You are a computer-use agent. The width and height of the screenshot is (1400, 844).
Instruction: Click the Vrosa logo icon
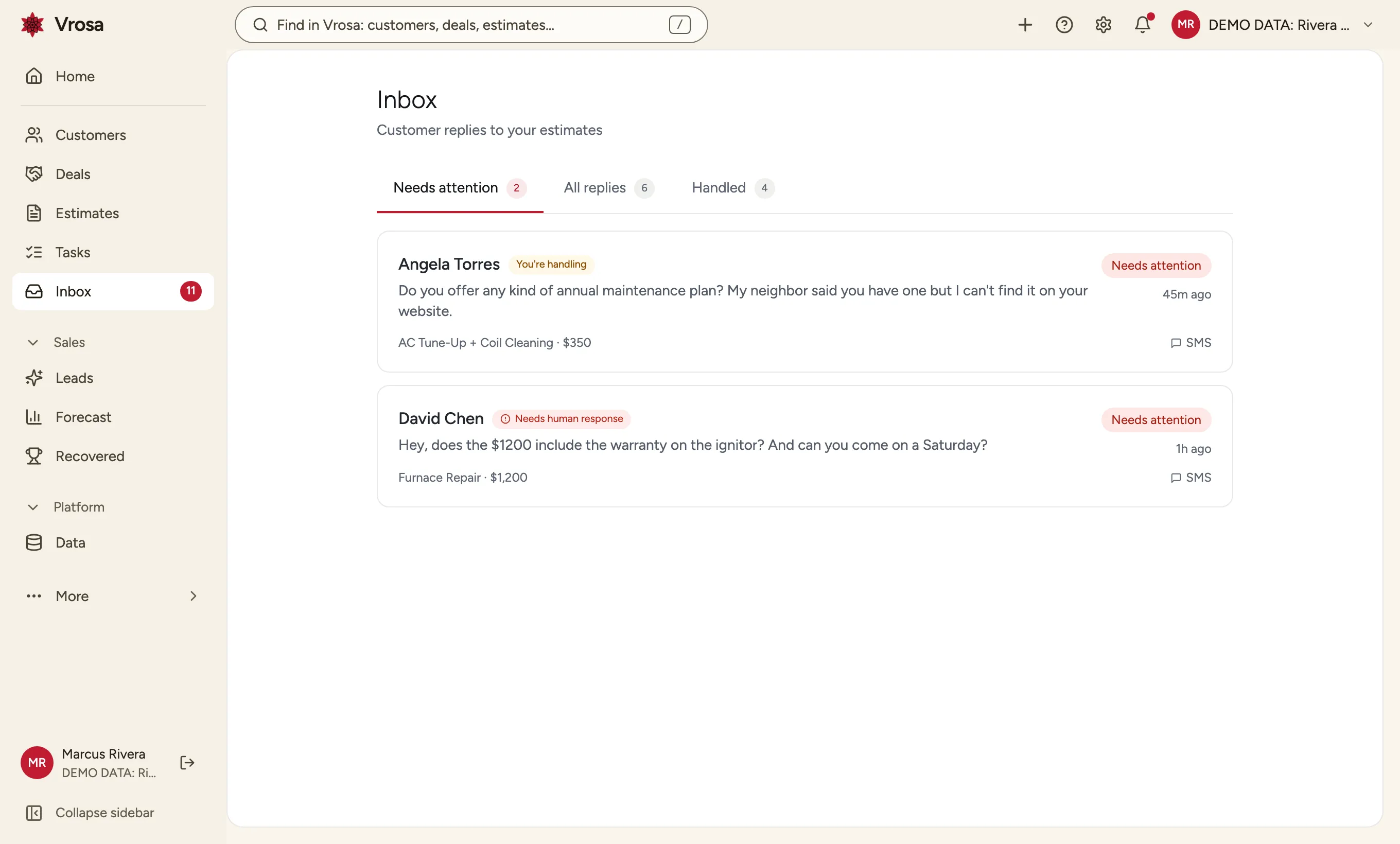click(x=32, y=24)
